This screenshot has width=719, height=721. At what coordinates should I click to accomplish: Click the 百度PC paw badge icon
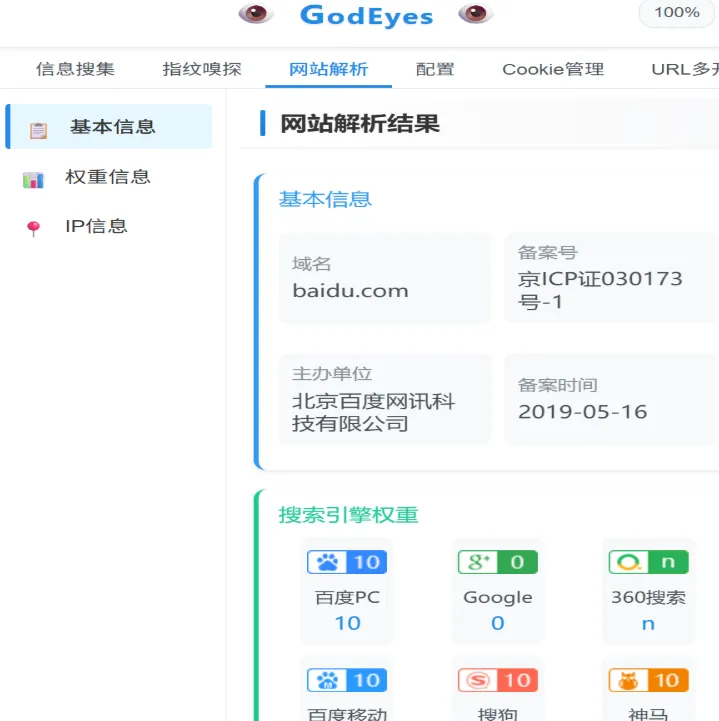pyautogui.click(x=347, y=562)
